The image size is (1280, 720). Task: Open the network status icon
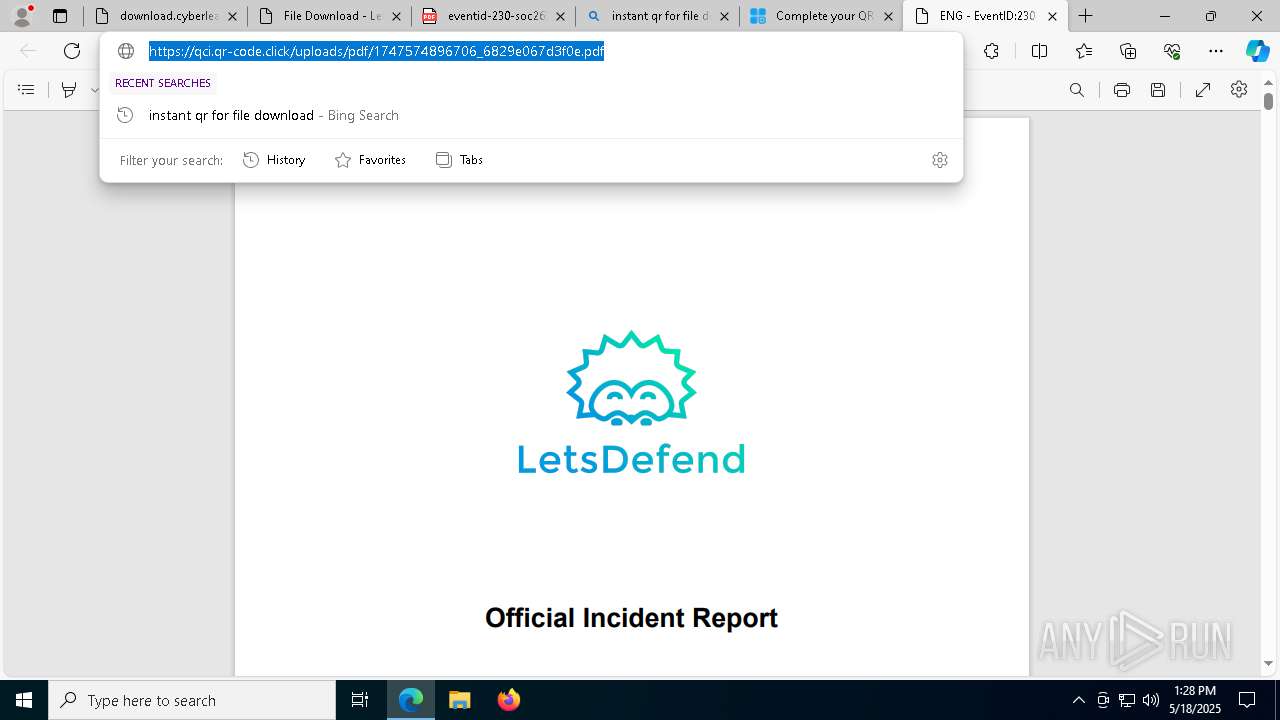pos(1126,700)
